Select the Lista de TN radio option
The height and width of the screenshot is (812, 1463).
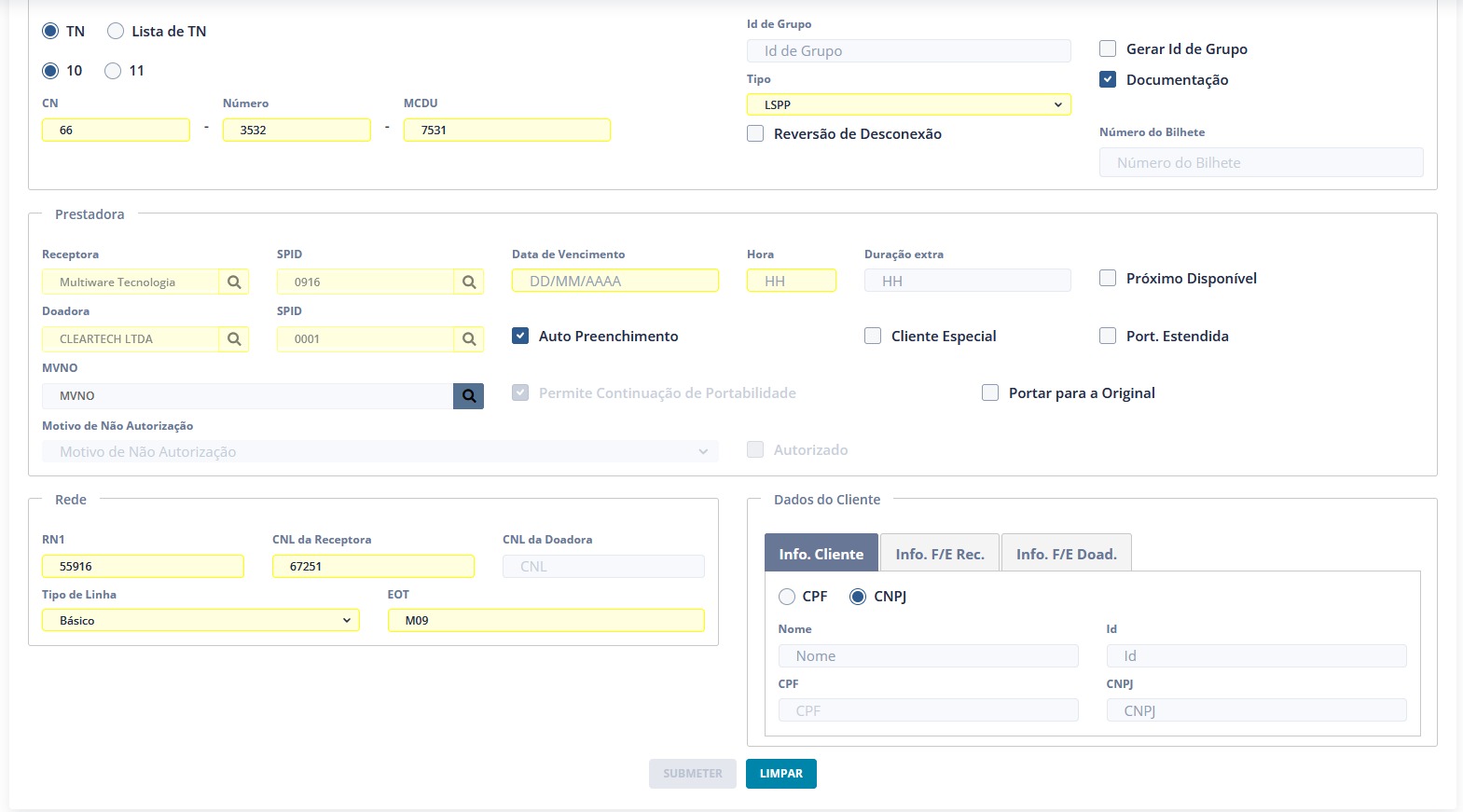pos(116,31)
